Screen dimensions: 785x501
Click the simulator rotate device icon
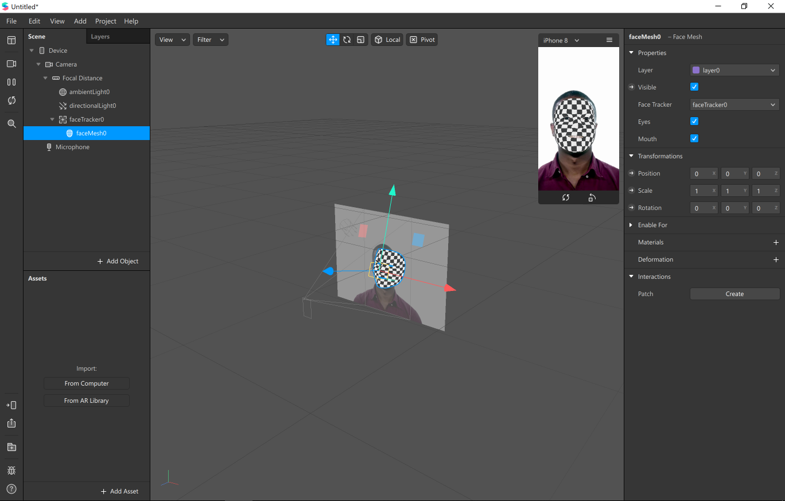[x=592, y=198]
